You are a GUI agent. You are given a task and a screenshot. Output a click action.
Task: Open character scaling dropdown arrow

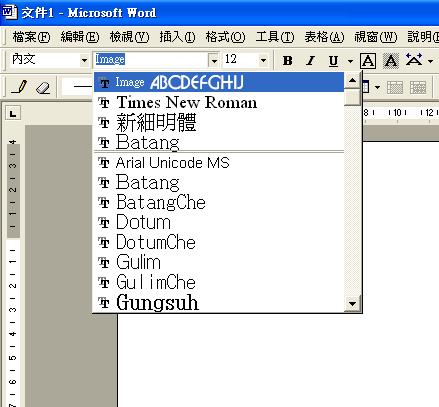pos(430,61)
